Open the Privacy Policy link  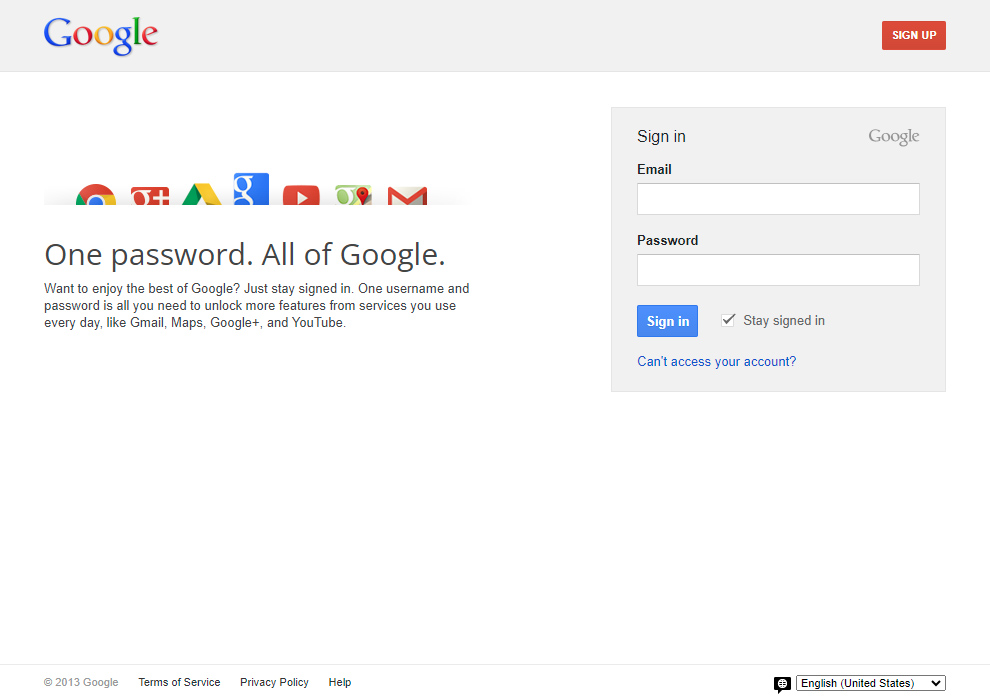[x=274, y=682]
